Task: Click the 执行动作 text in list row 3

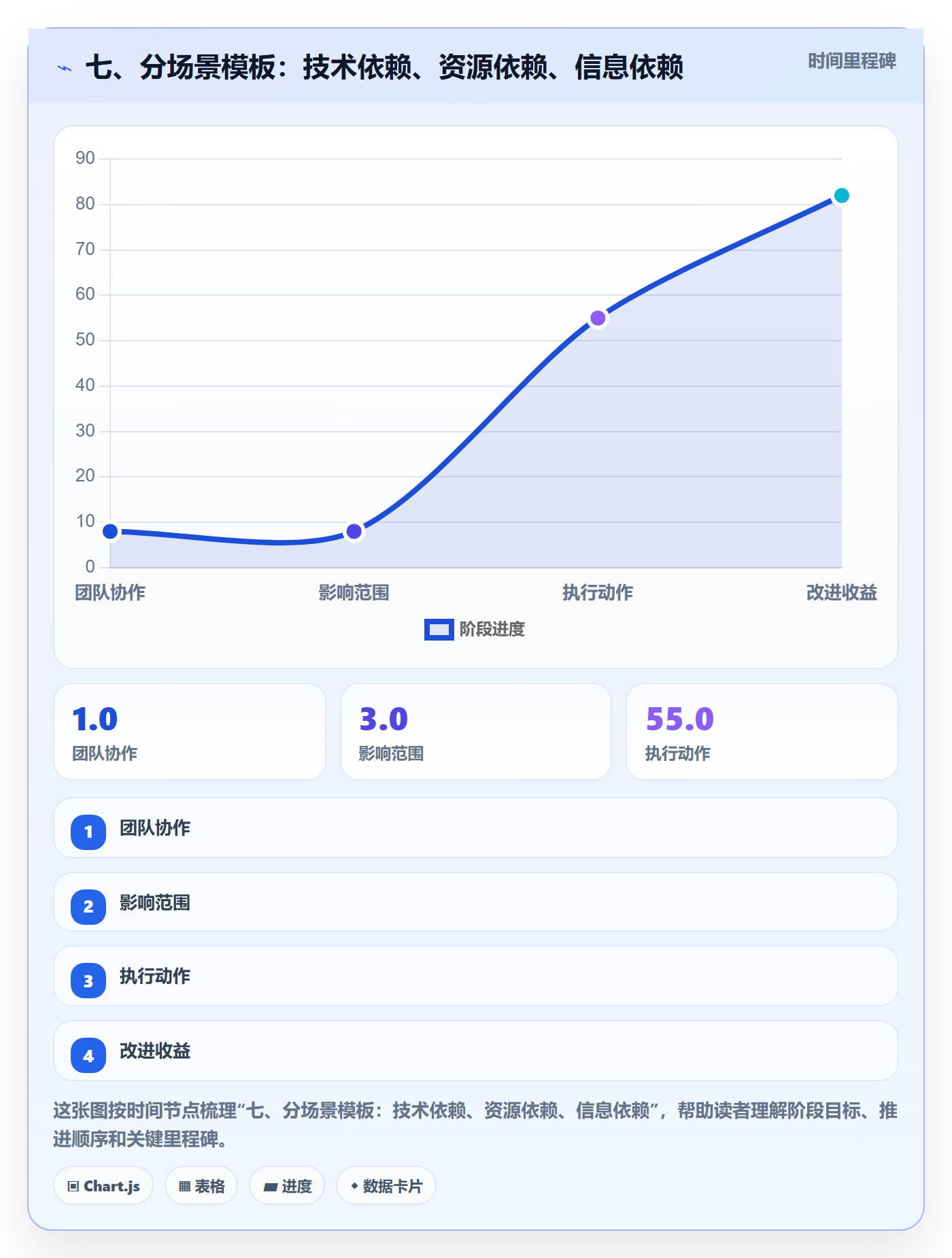Action: click(155, 976)
